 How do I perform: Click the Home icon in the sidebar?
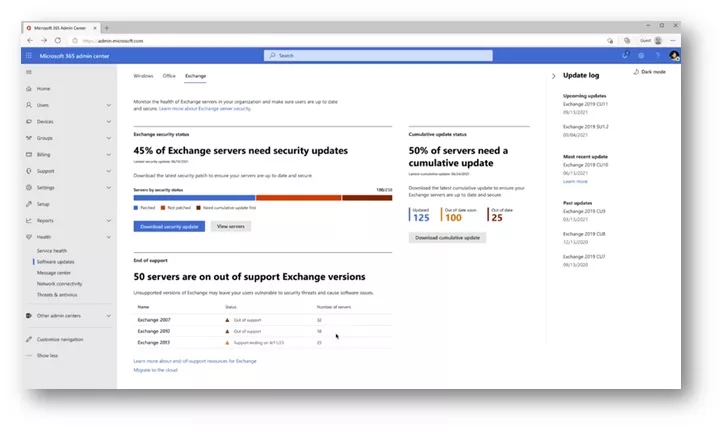click(x=29, y=89)
